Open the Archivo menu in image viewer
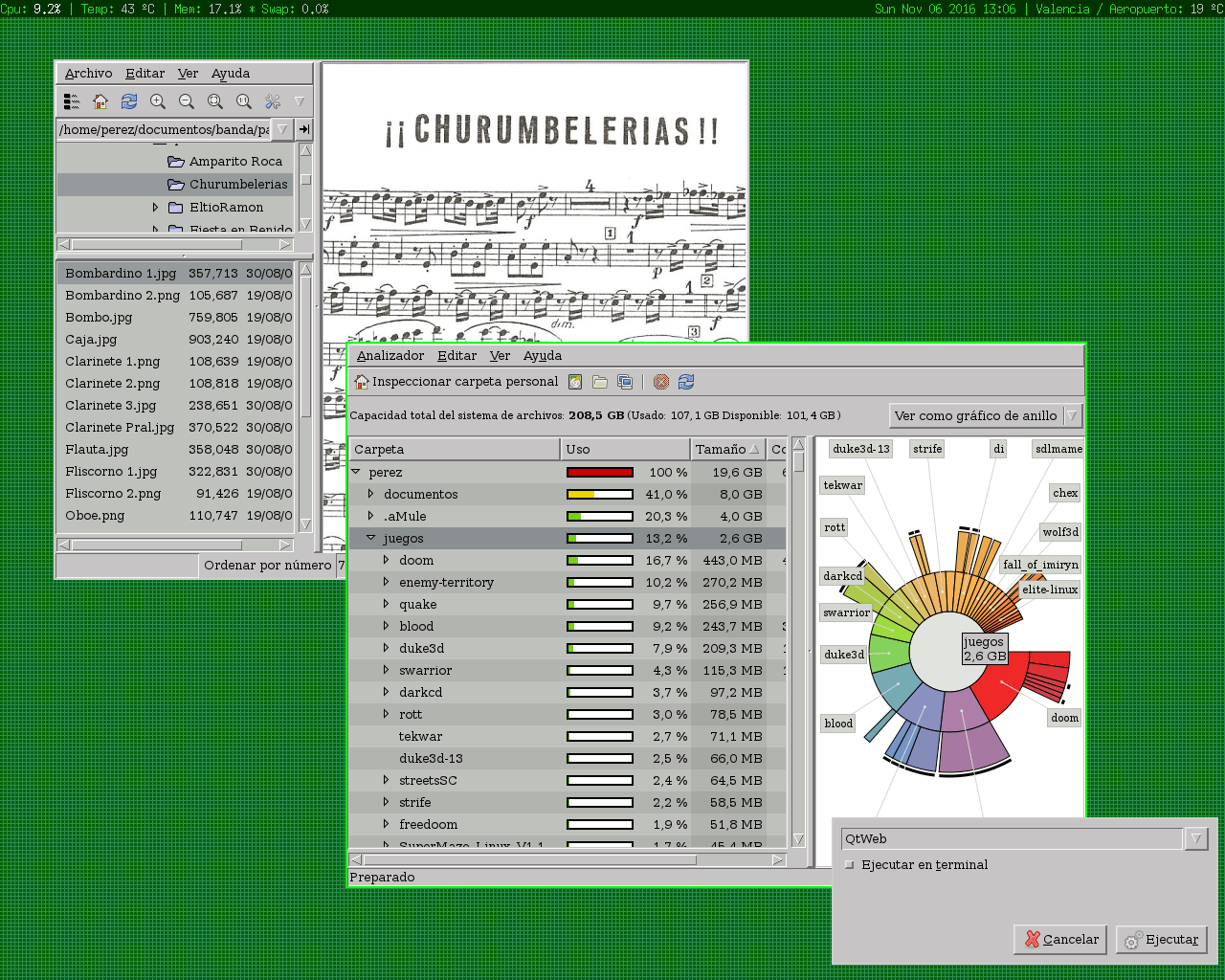 [x=89, y=74]
